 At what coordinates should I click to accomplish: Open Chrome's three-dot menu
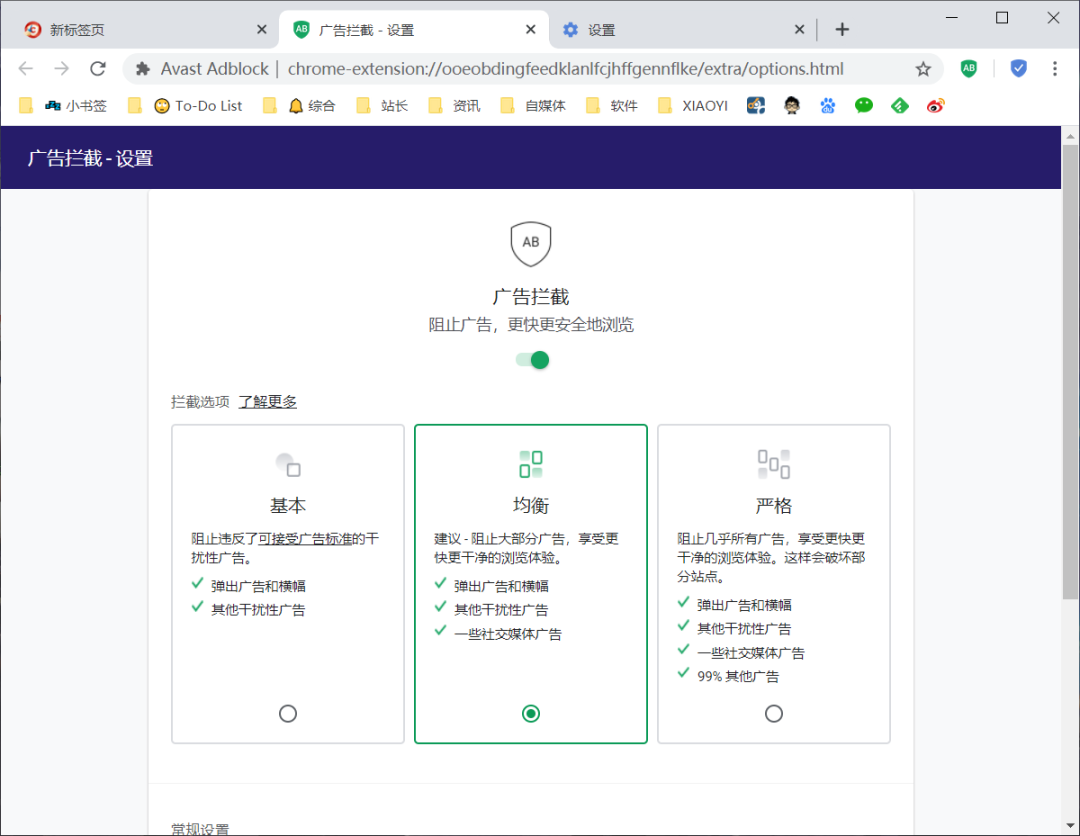point(1055,68)
